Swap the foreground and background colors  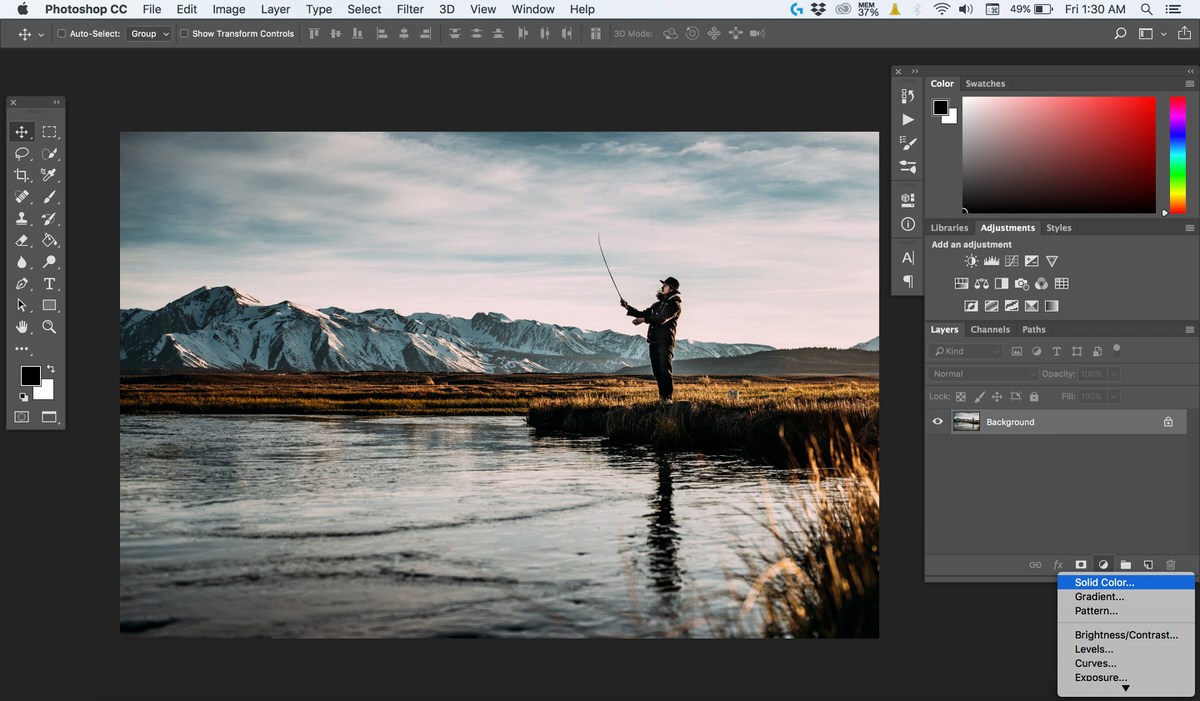50,369
